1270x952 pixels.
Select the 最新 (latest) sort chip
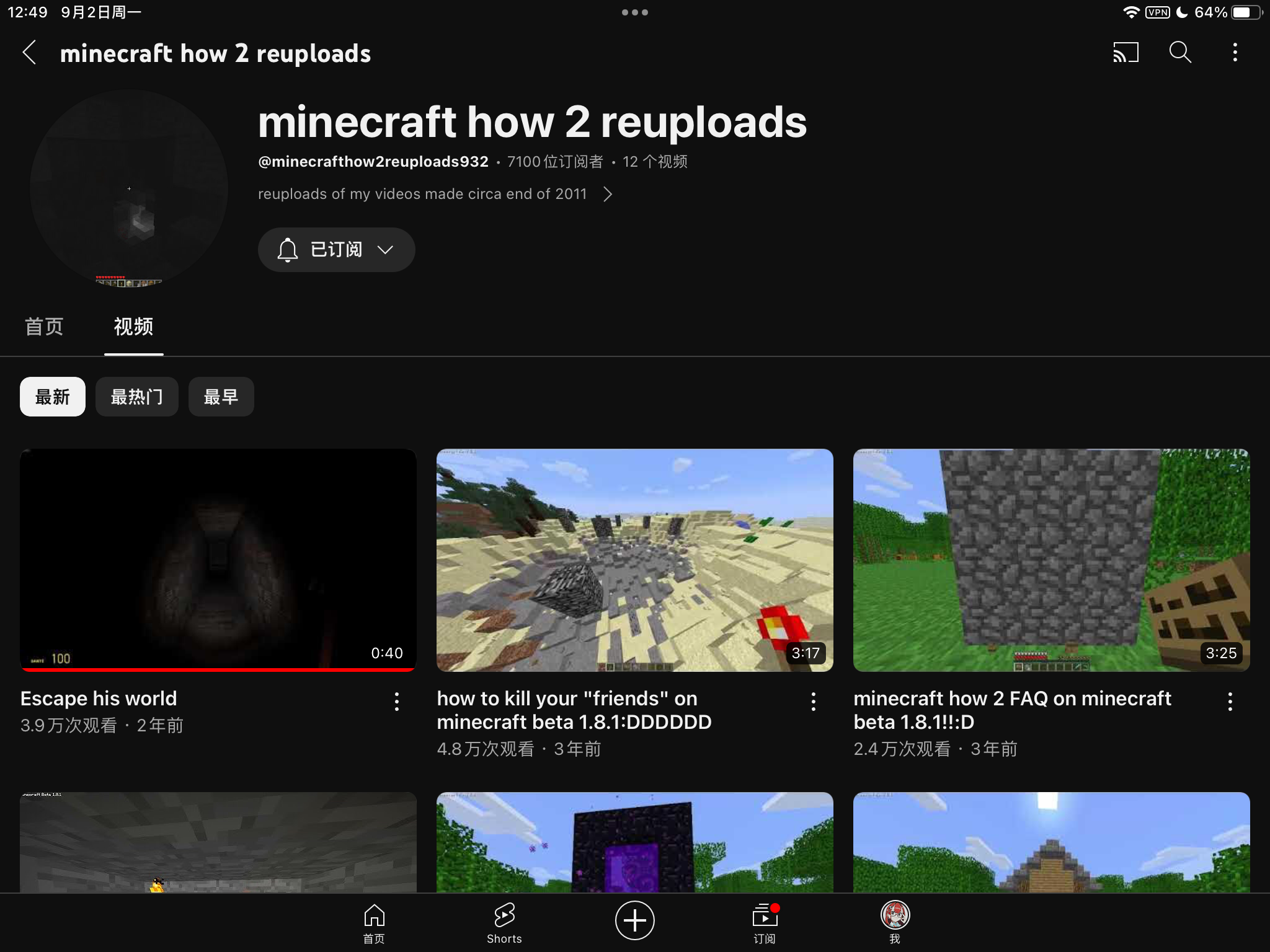pos(53,397)
